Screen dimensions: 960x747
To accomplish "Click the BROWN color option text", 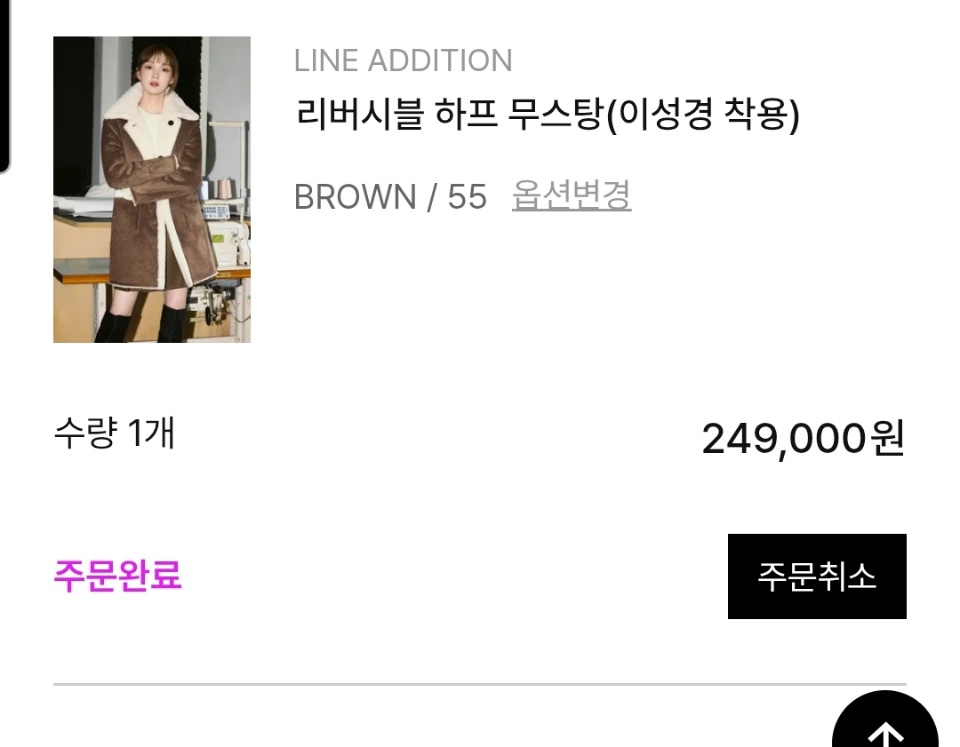I will coord(355,197).
